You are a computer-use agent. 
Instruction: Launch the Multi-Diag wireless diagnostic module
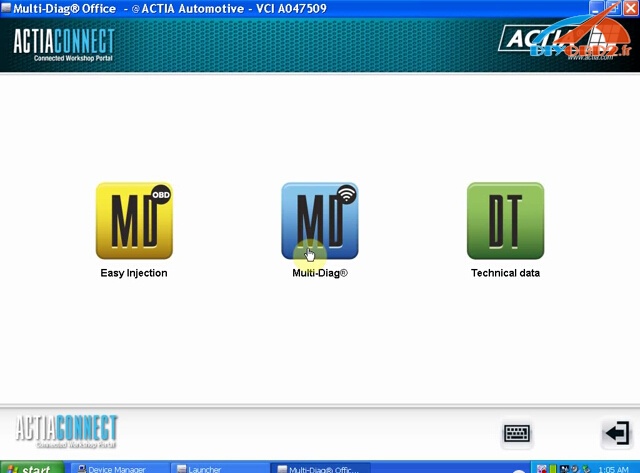[320, 220]
